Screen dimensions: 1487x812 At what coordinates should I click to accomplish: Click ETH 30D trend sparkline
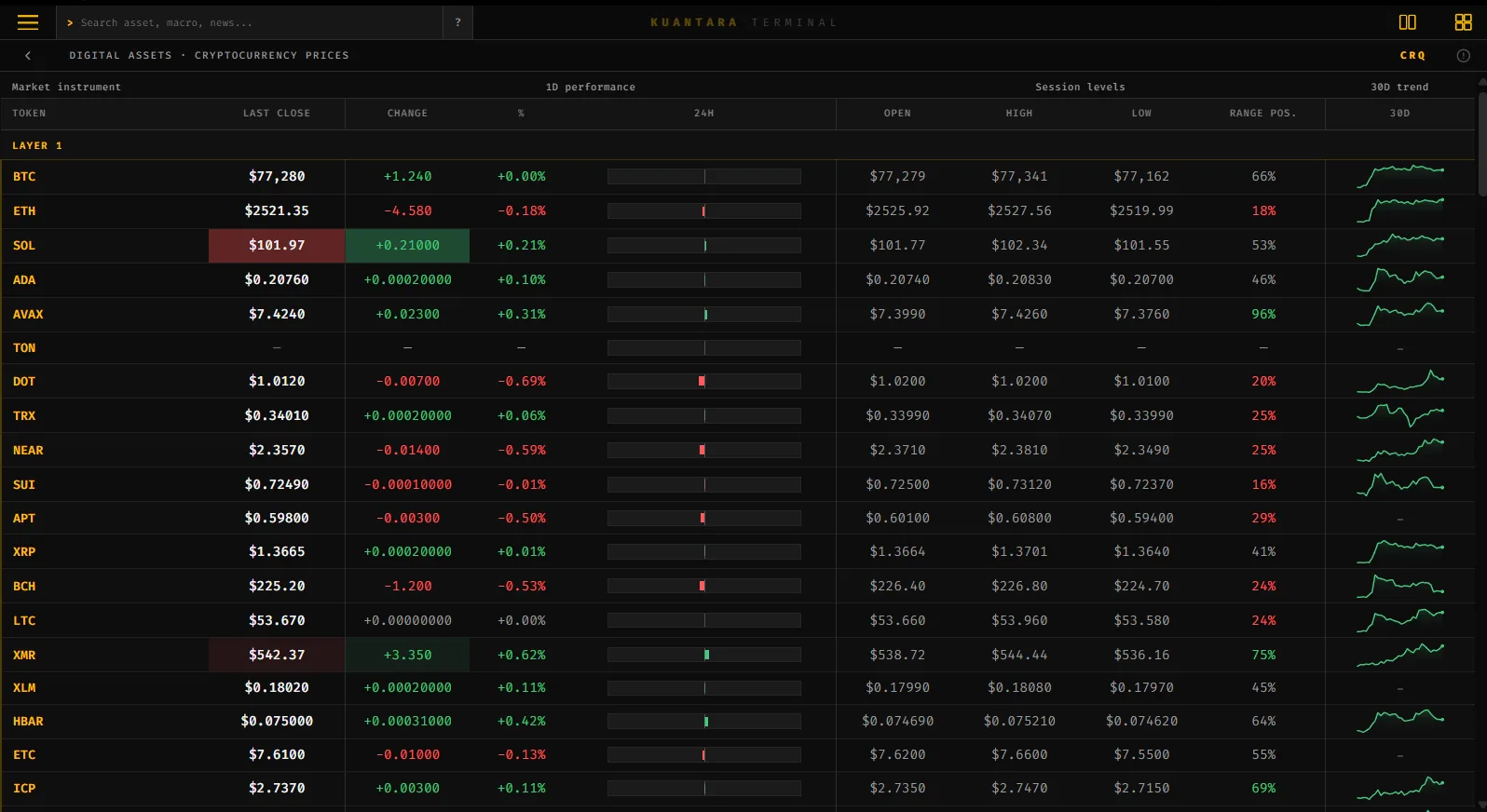click(1399, 210)
